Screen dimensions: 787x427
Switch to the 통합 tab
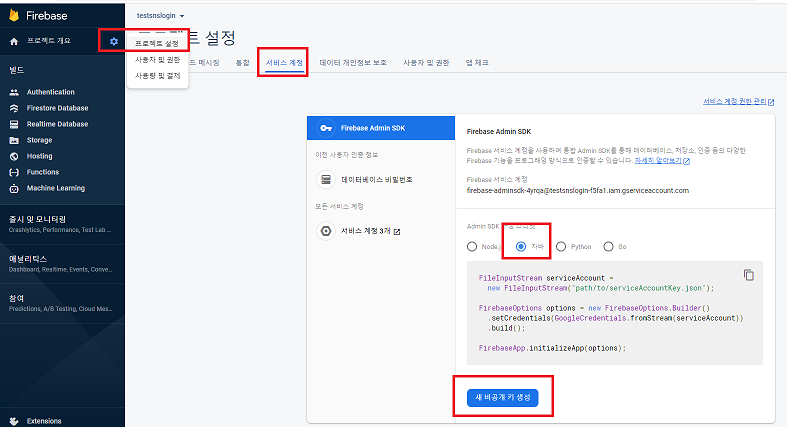point(242,63)
